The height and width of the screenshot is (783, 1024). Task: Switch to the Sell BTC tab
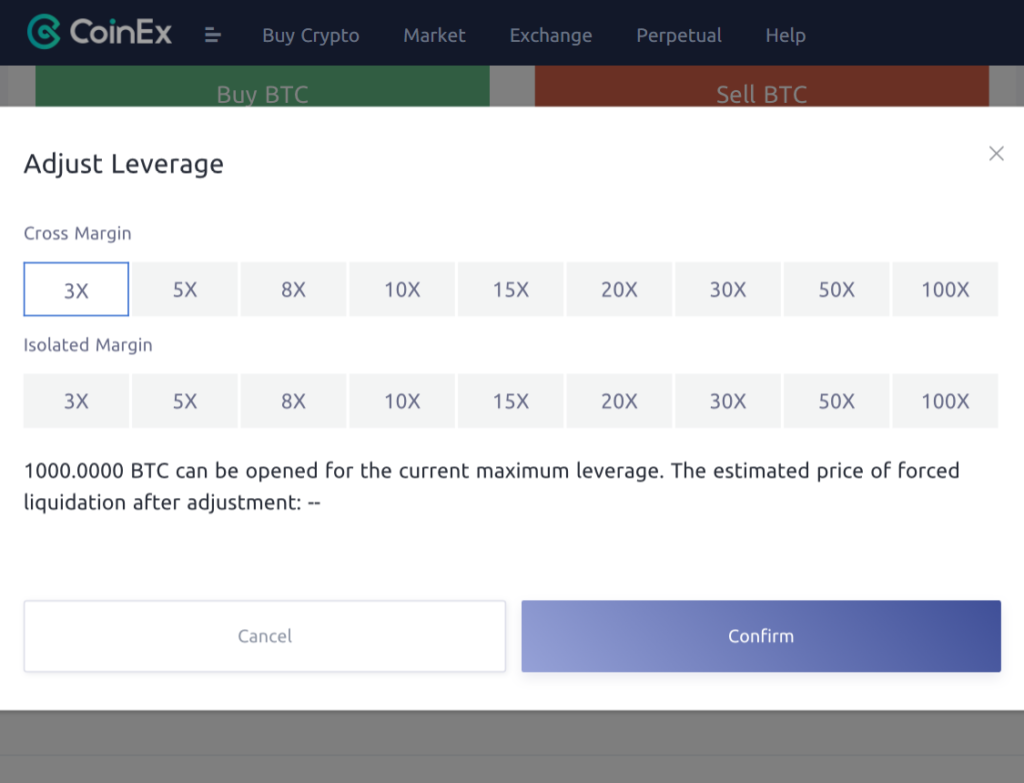pos(762,94)
